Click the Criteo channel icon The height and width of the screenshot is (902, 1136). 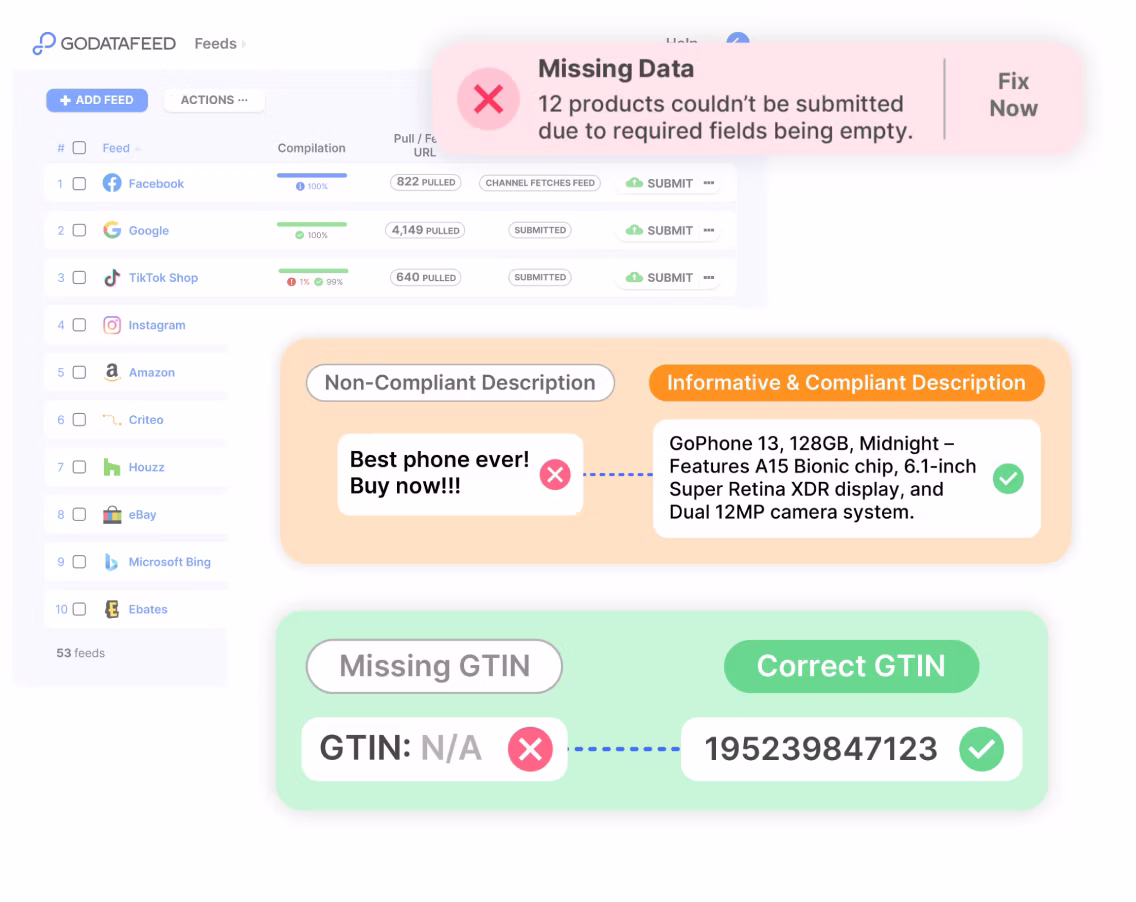(112, 419)
